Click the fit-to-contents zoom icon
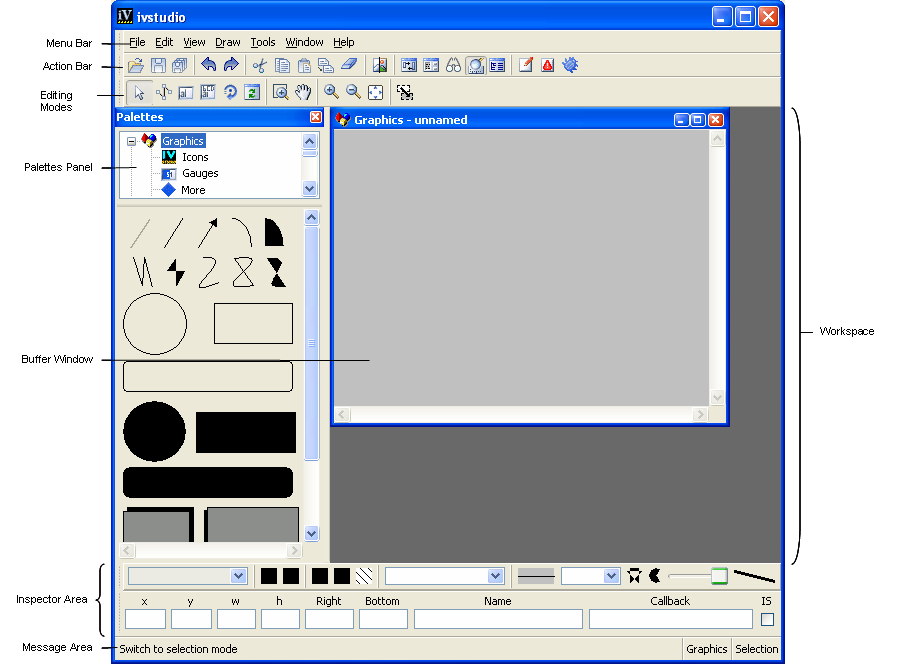The width and height of the screenshot is (907, 664). click(375, 93)
